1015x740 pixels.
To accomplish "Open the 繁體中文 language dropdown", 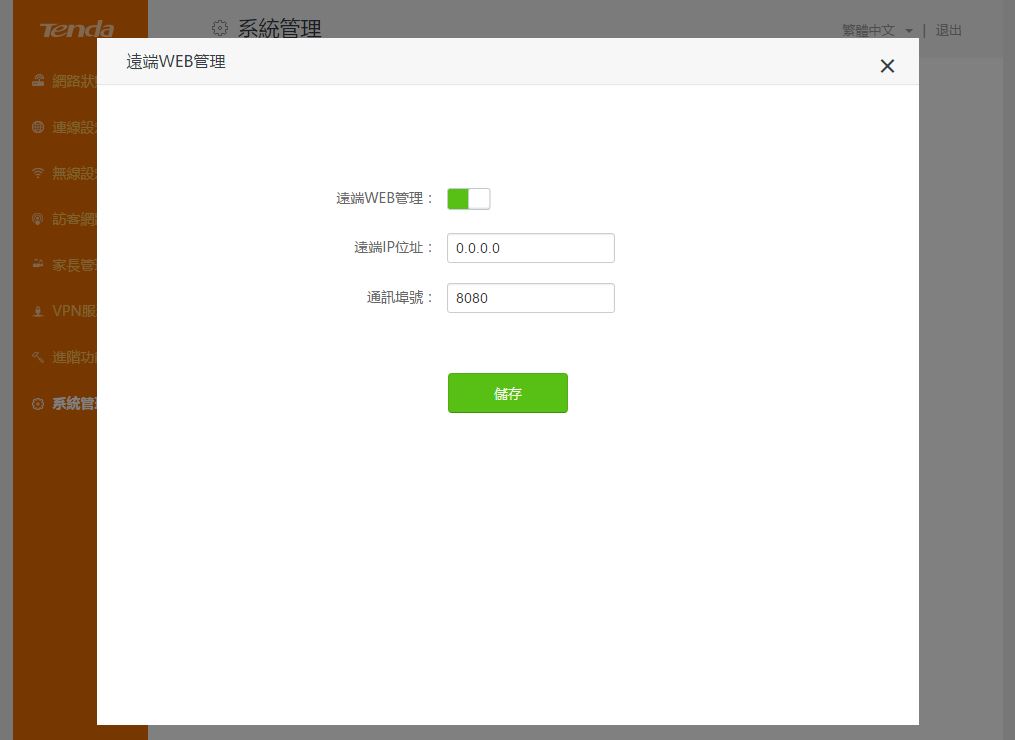I will point(877,30).
